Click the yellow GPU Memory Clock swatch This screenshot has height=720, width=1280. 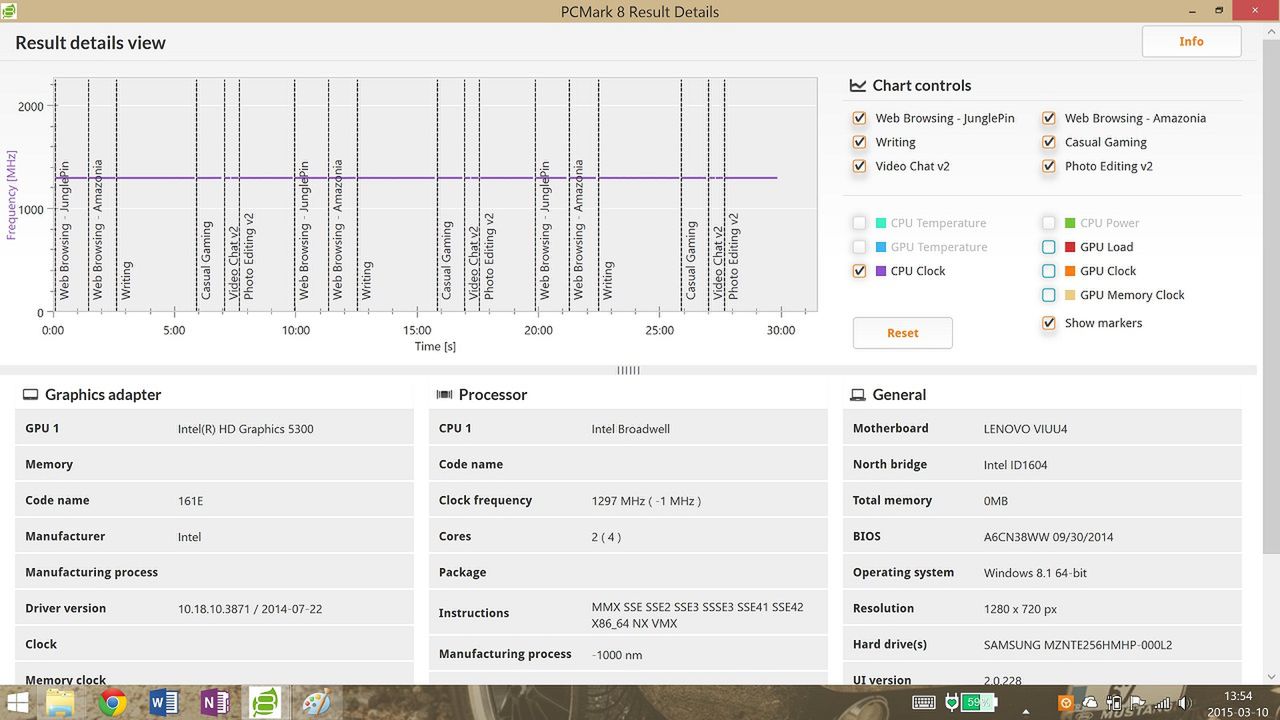point(1070,295)
